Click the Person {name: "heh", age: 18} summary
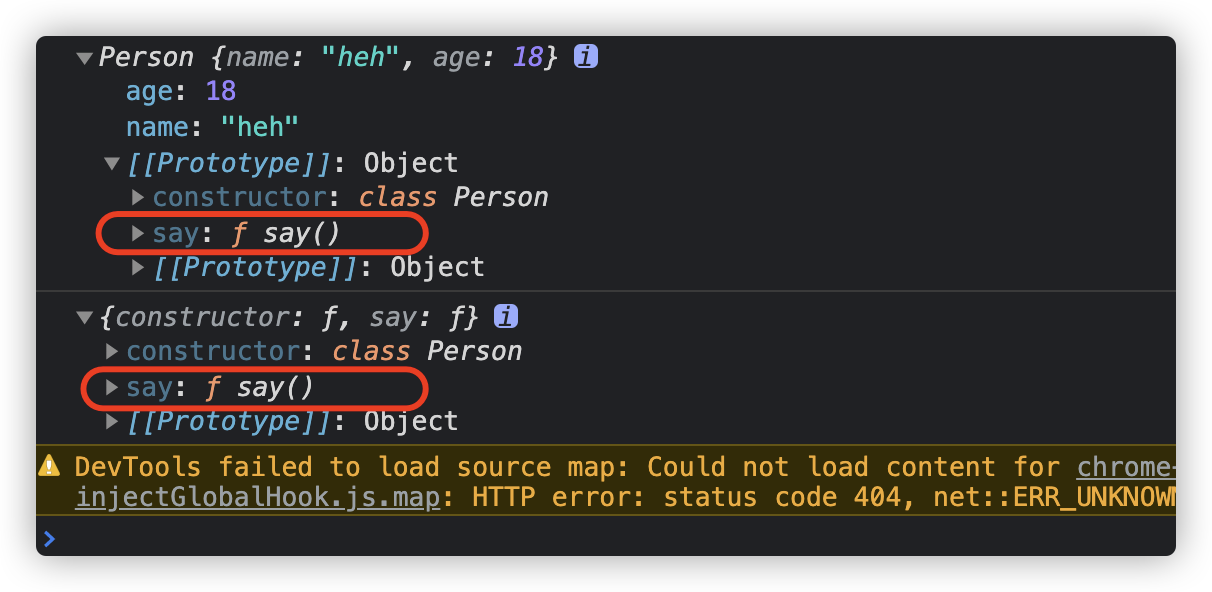The image size is (1212, 592). (328, 57)
